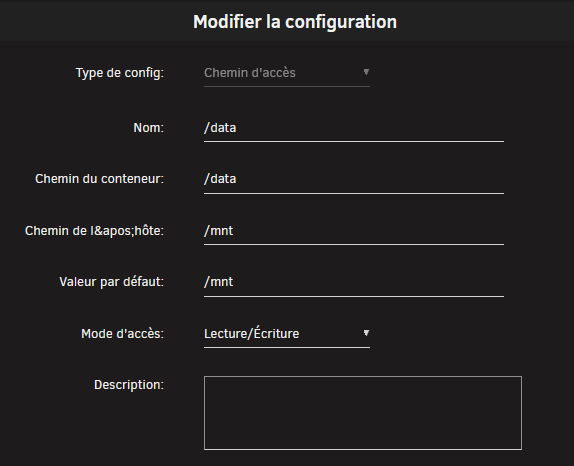Click the Mode d'accès: label
This screenshot has height=466, width=574.
(x=122, y=334)
